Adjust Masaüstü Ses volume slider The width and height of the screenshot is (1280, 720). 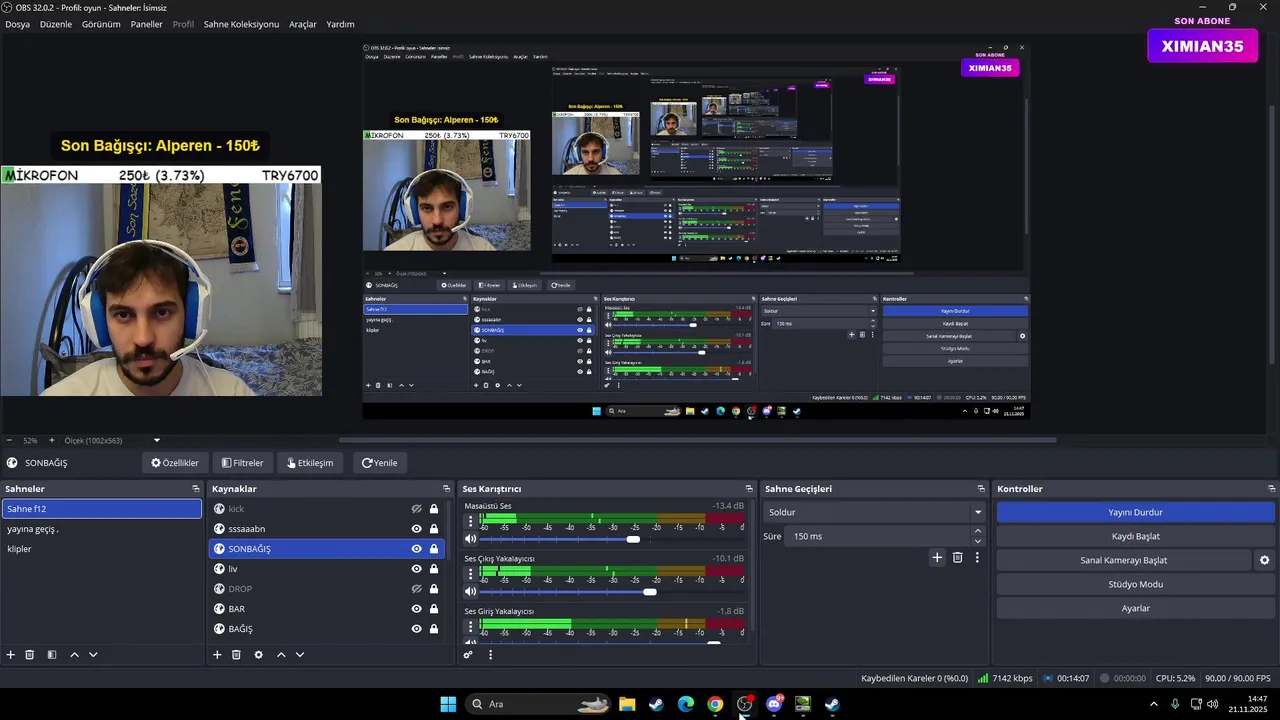point(633,539)
